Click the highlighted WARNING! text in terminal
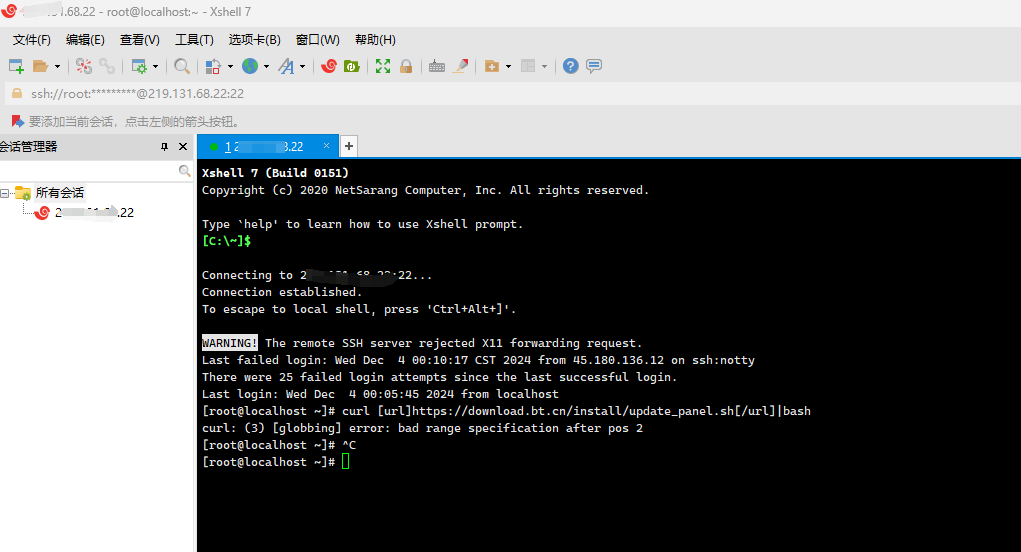This screenshot has width=1021, height=552. point(229,343)
